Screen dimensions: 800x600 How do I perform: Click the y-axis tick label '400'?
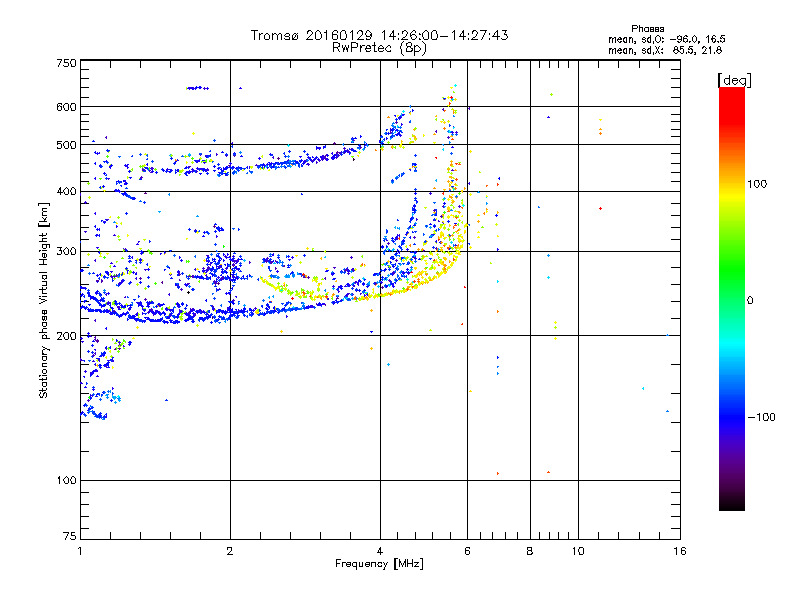(x=66, y=192)
